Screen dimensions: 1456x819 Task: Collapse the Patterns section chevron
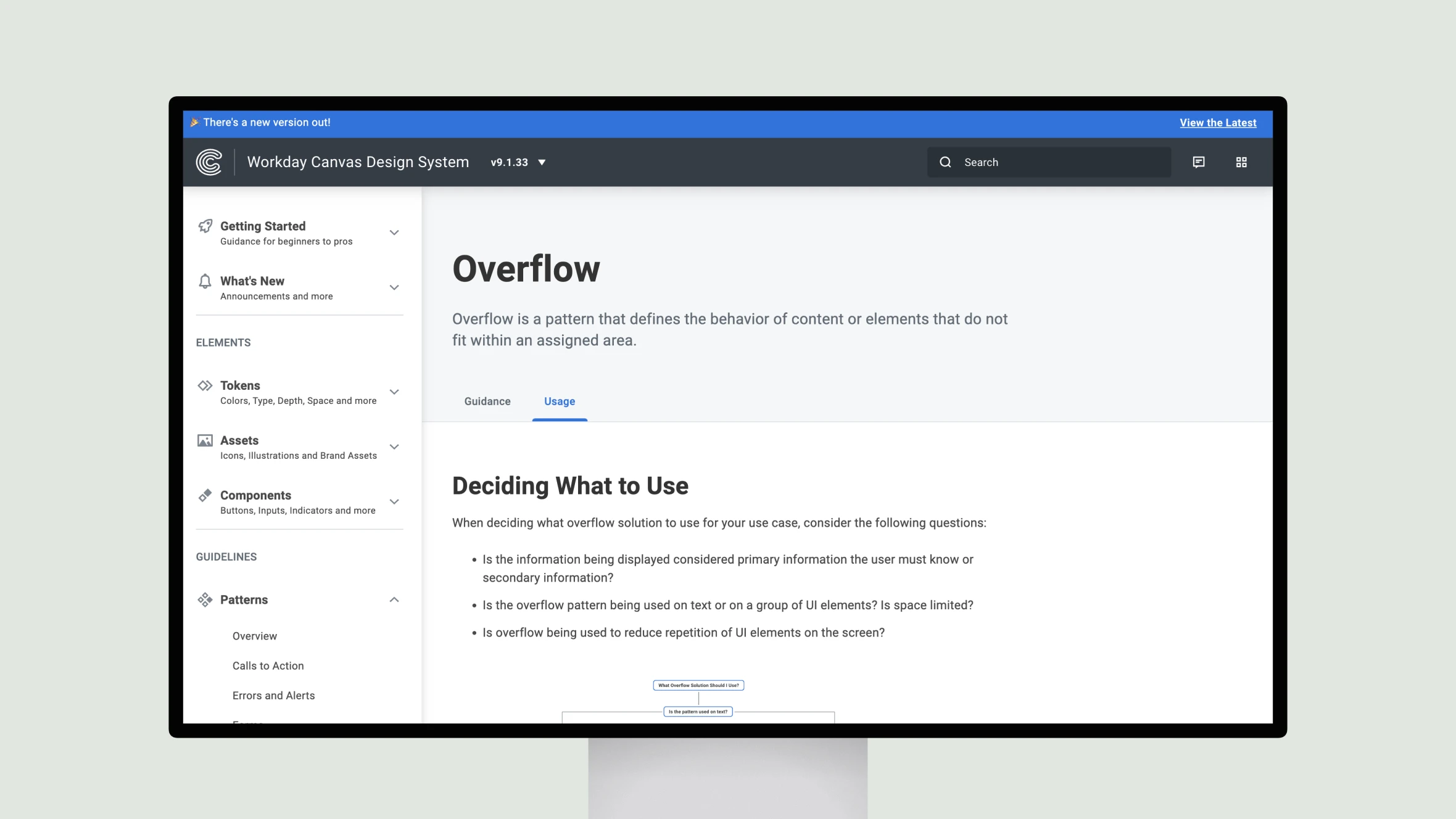click(394, 599)
